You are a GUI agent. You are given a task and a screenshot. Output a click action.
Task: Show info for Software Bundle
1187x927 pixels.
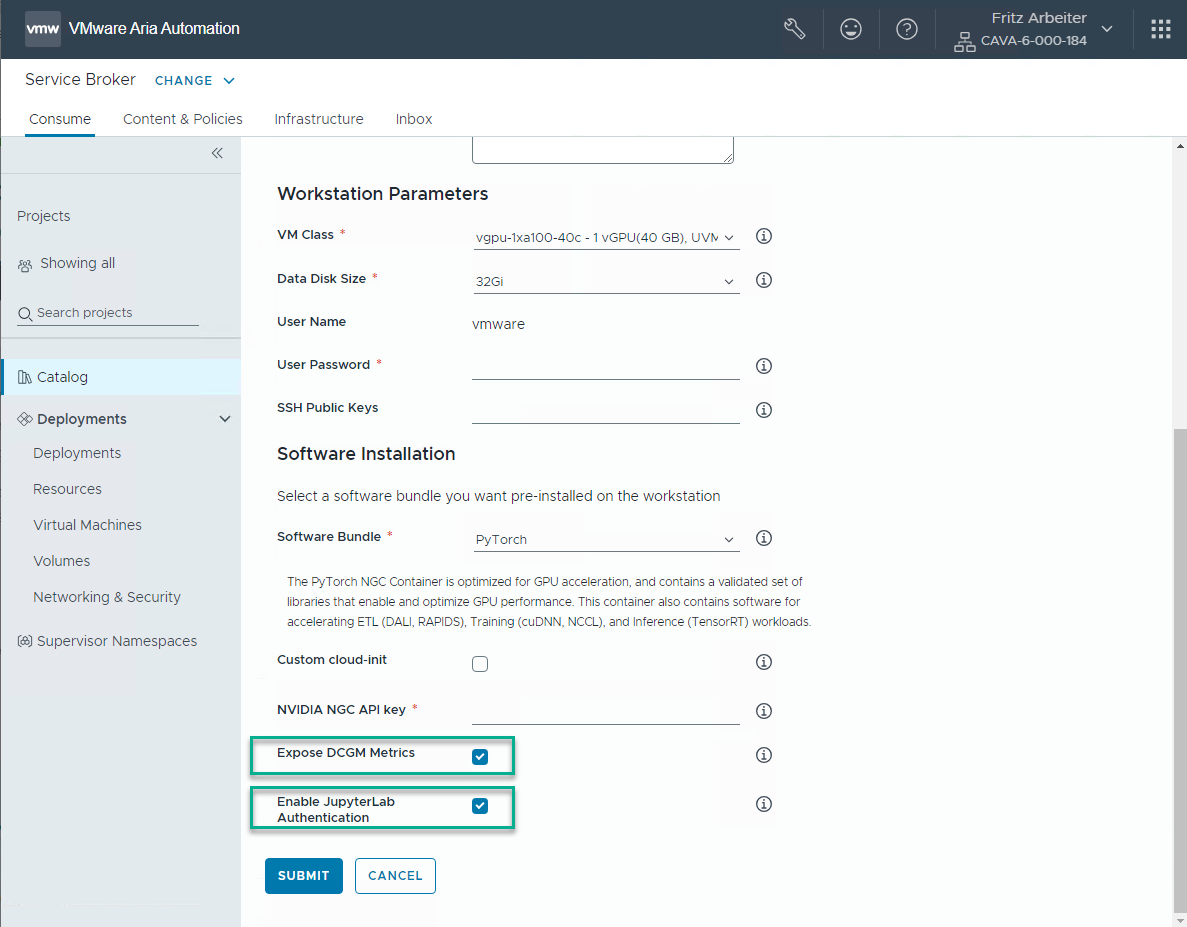(764, 538)
